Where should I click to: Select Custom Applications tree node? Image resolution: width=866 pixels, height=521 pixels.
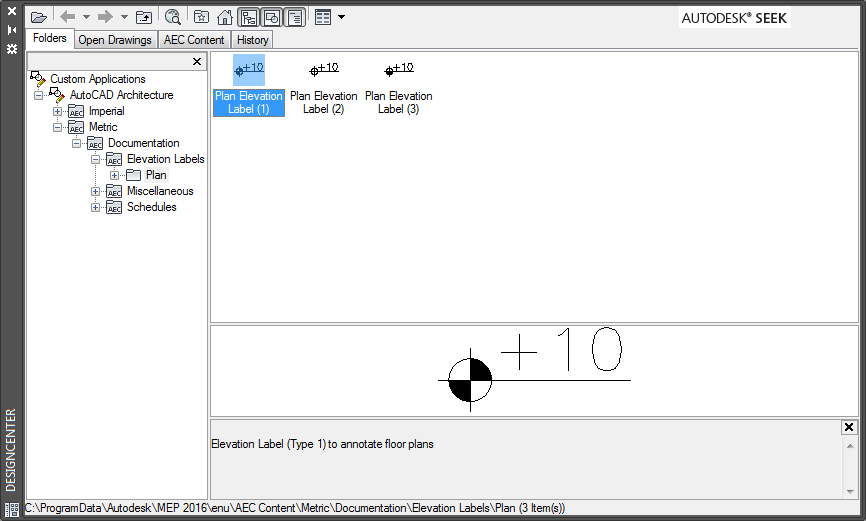pos(98,79)
